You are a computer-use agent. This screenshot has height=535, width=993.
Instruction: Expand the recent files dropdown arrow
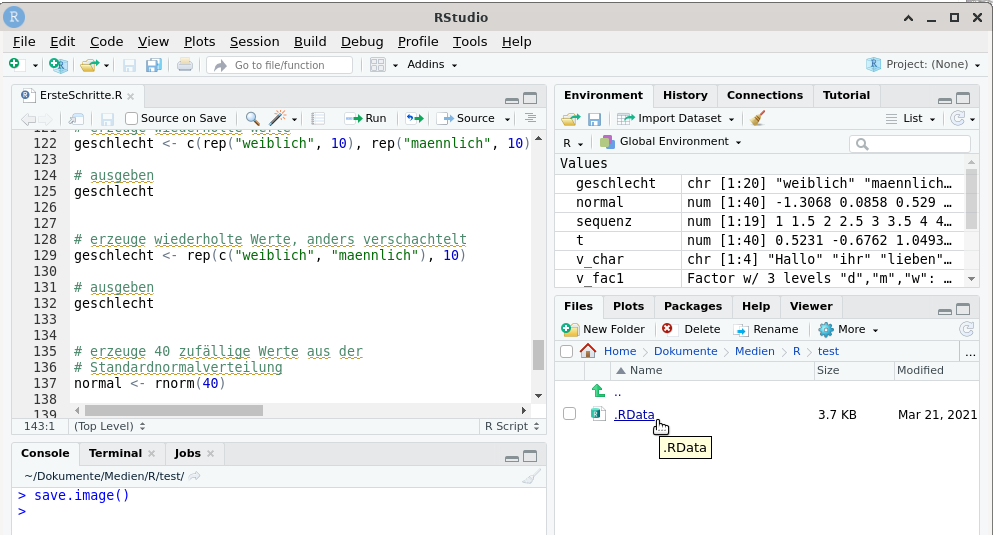click(x=106, y=65)
